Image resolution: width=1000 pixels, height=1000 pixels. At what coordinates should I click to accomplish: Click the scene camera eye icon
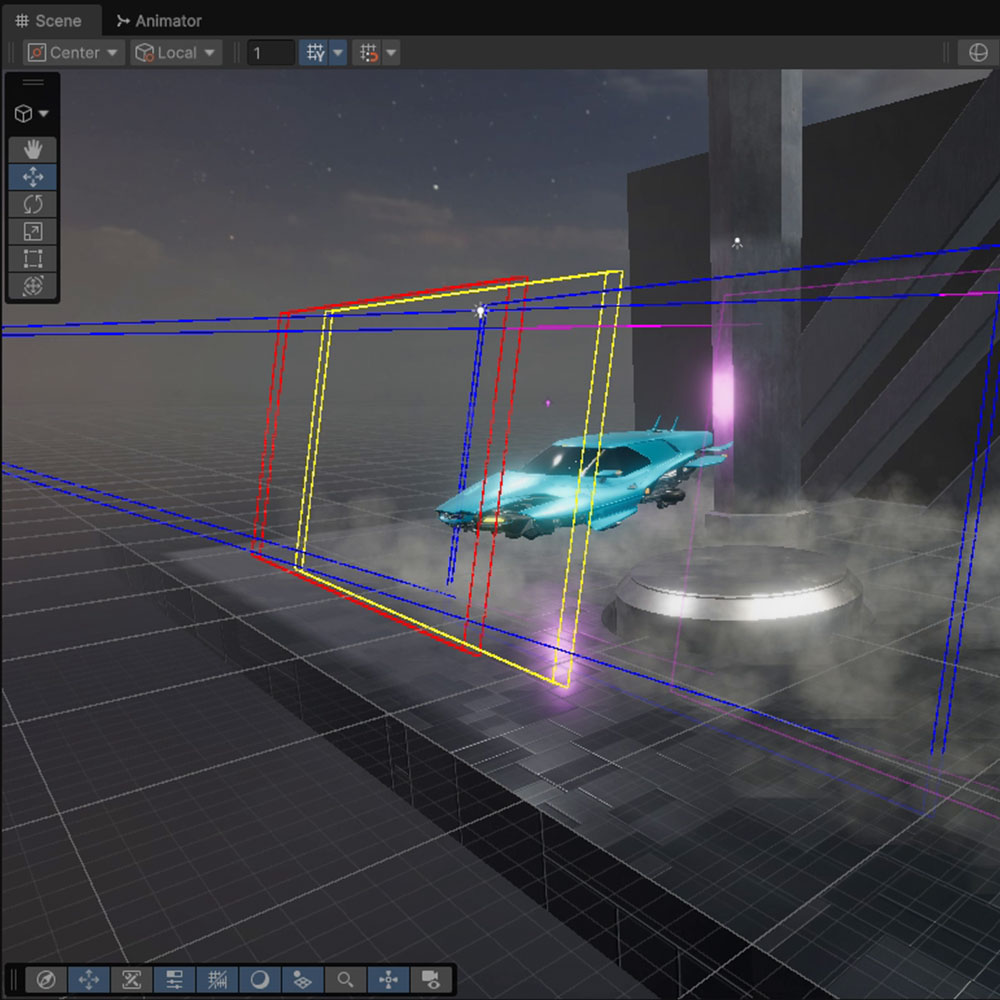(431, 979)
